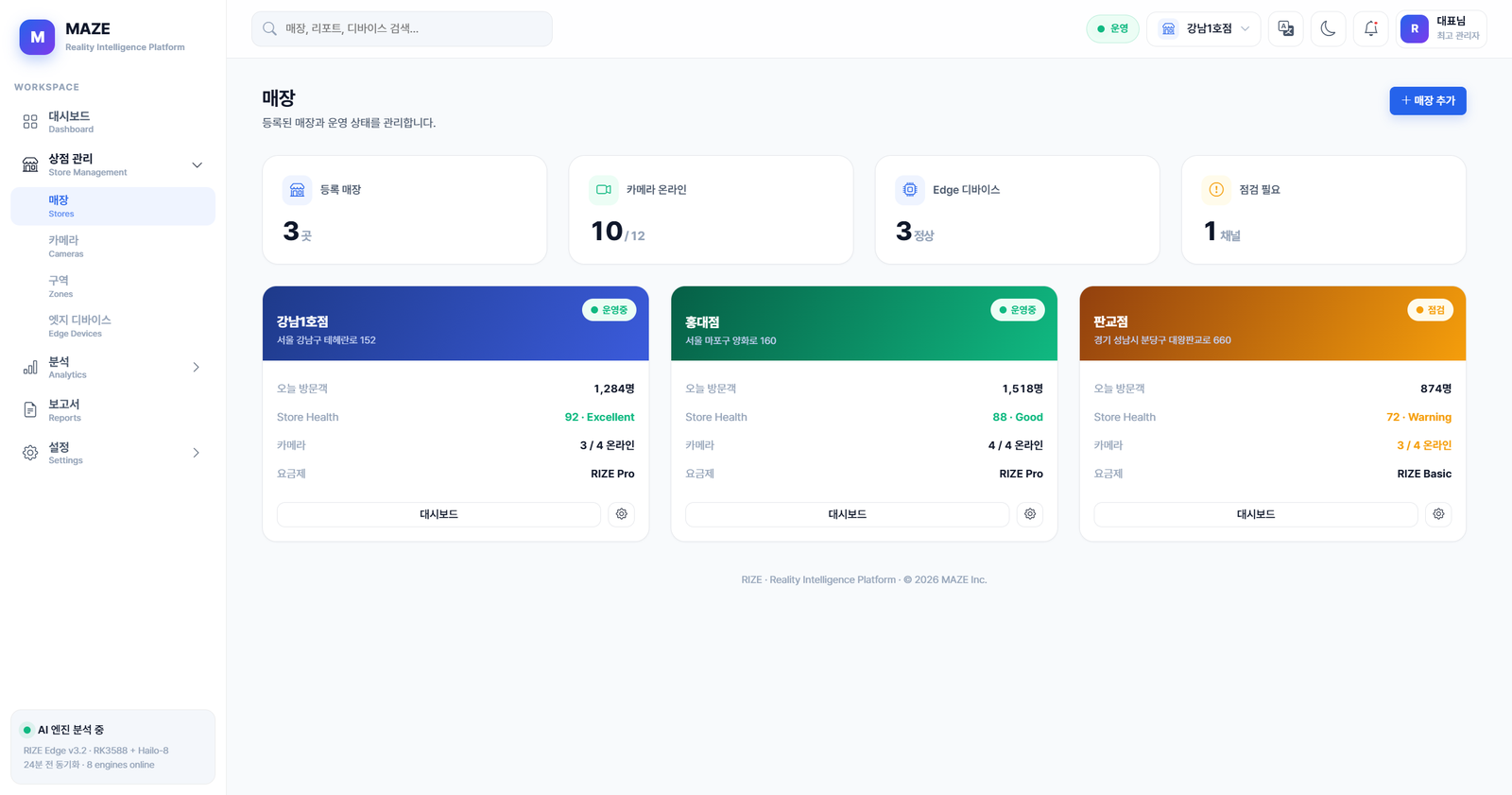
Task: Click the 강남1호점 blue header banner
Action: click(x=455, y=323)
